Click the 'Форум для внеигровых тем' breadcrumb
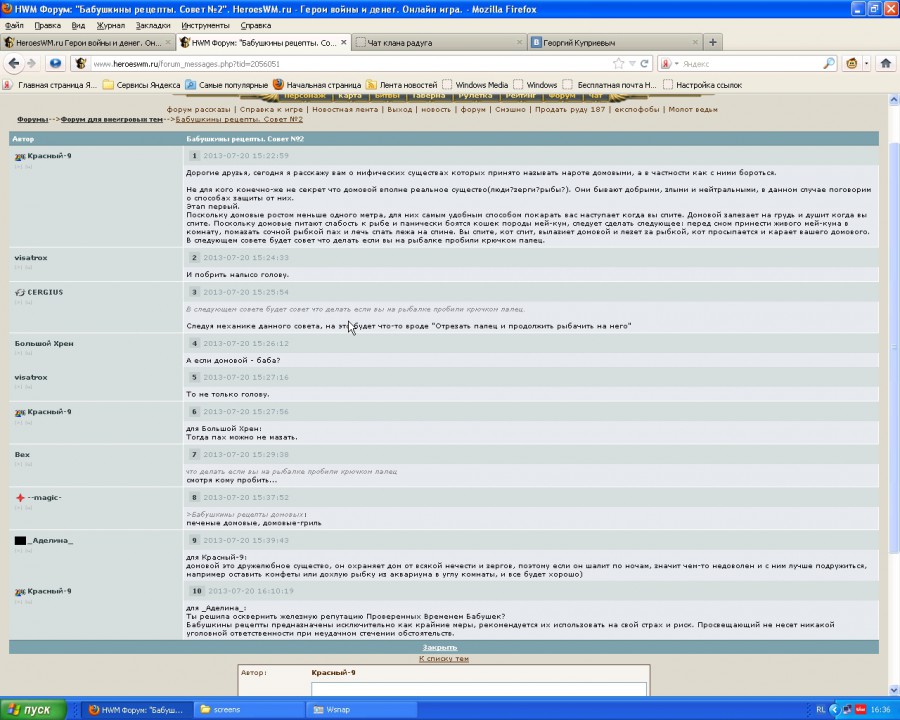The width and height of the screenshot is (900, 720). [111, 119]
